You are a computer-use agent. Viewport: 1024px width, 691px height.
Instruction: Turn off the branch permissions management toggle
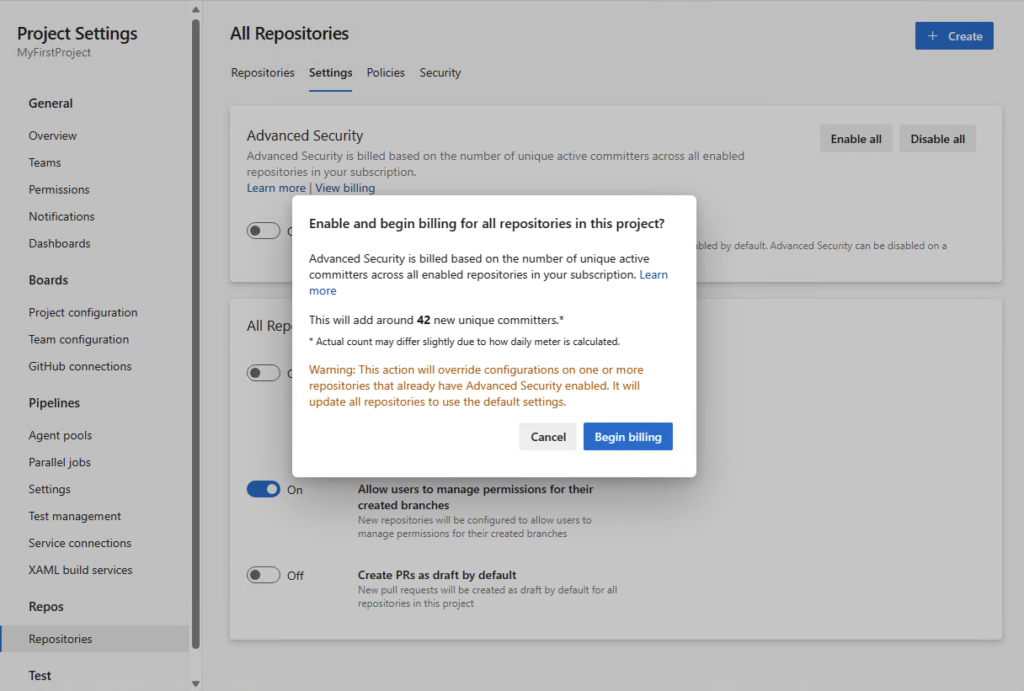(262, 489)
